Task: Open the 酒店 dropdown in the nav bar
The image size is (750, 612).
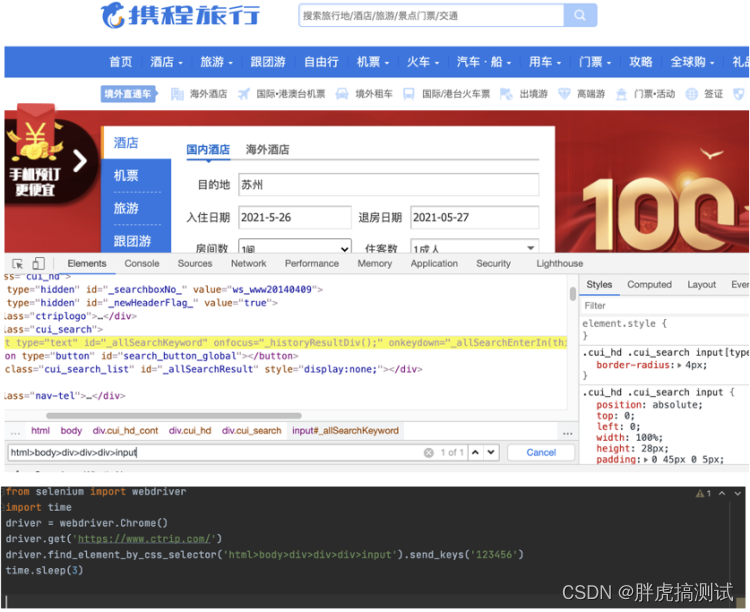Action: [167, 62]
